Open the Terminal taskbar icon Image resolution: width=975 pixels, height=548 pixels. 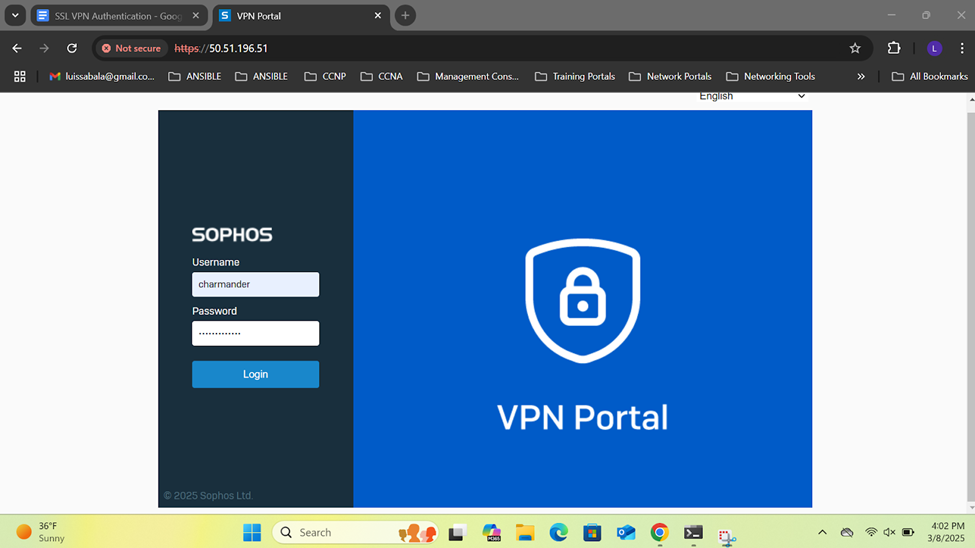(693, 532)
